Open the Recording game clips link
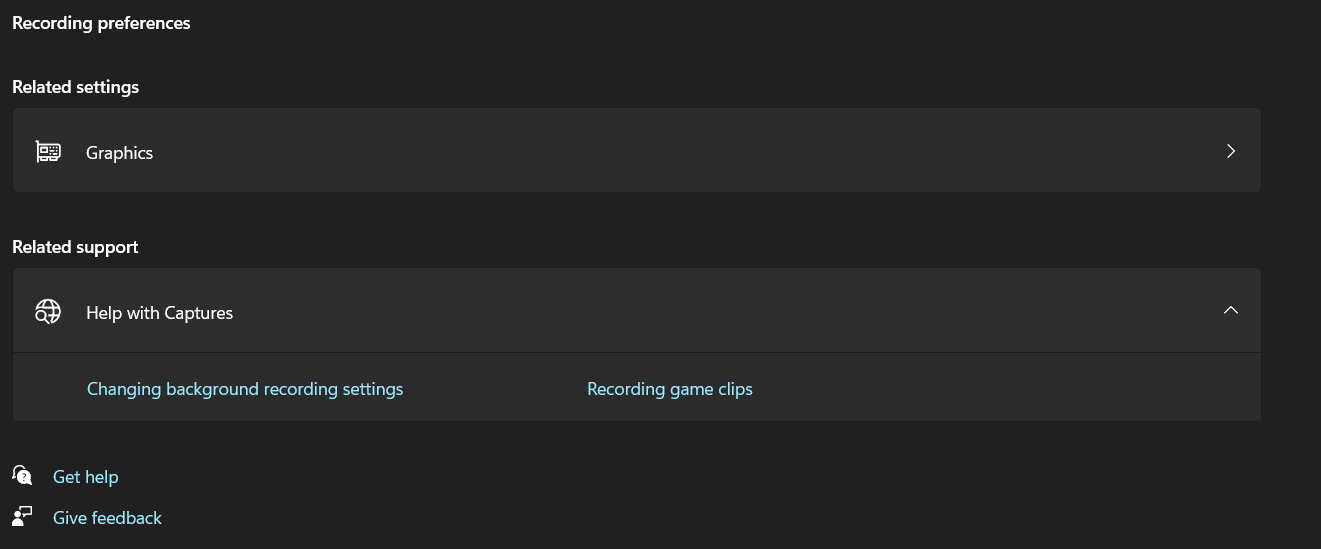This screenshot has width=1321, height=549. click(669, 389)
